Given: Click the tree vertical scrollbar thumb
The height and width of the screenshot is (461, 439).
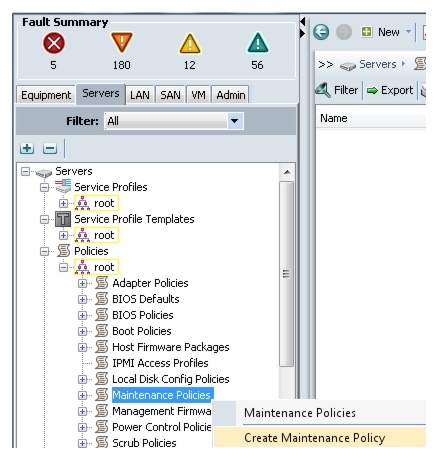Looking at the screenshot, I should (286, 274).
